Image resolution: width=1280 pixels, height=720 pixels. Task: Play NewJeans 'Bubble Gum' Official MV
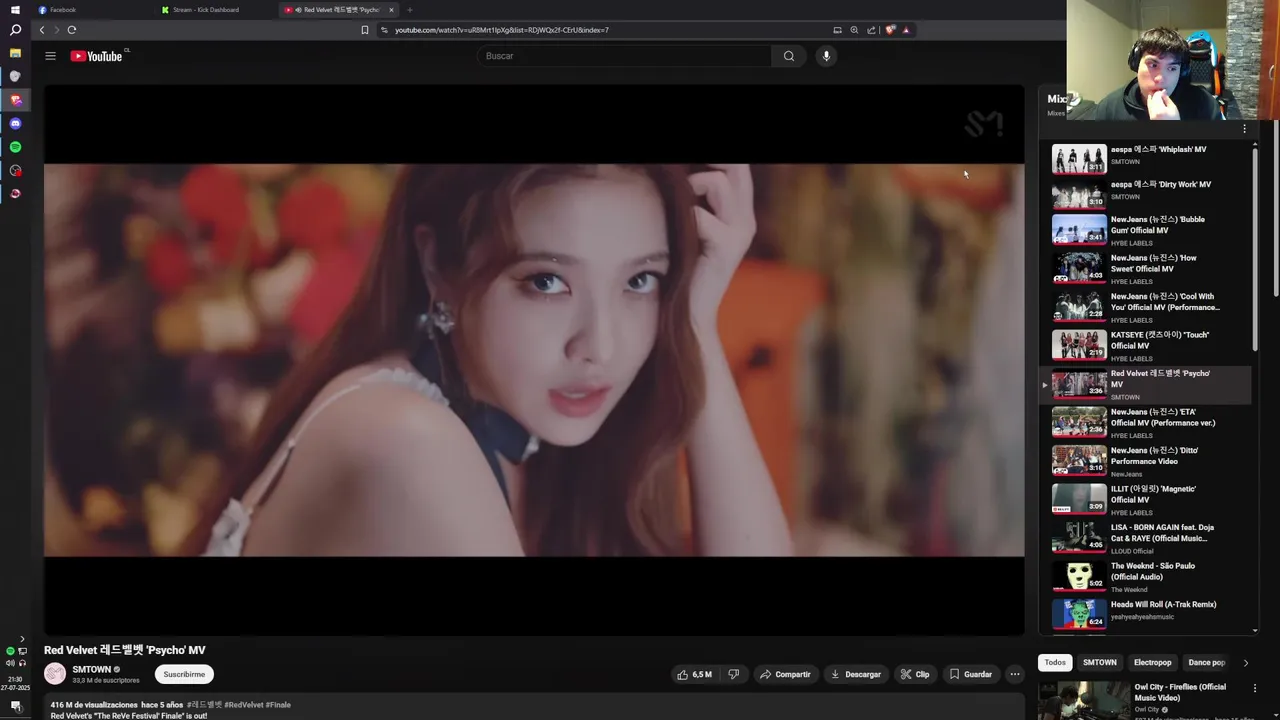(x=1145, y=230)
